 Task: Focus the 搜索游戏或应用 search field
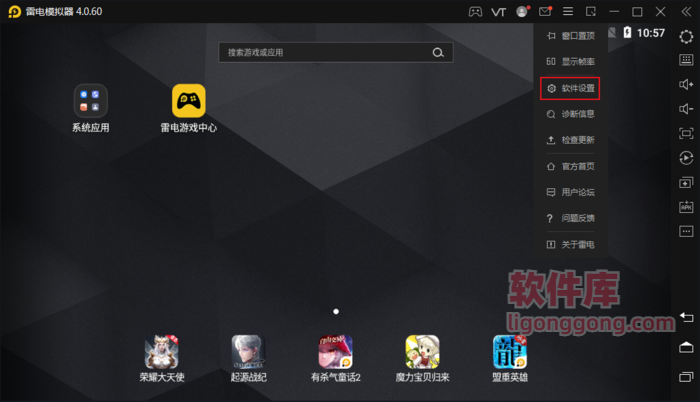click(x=336, y=52)
